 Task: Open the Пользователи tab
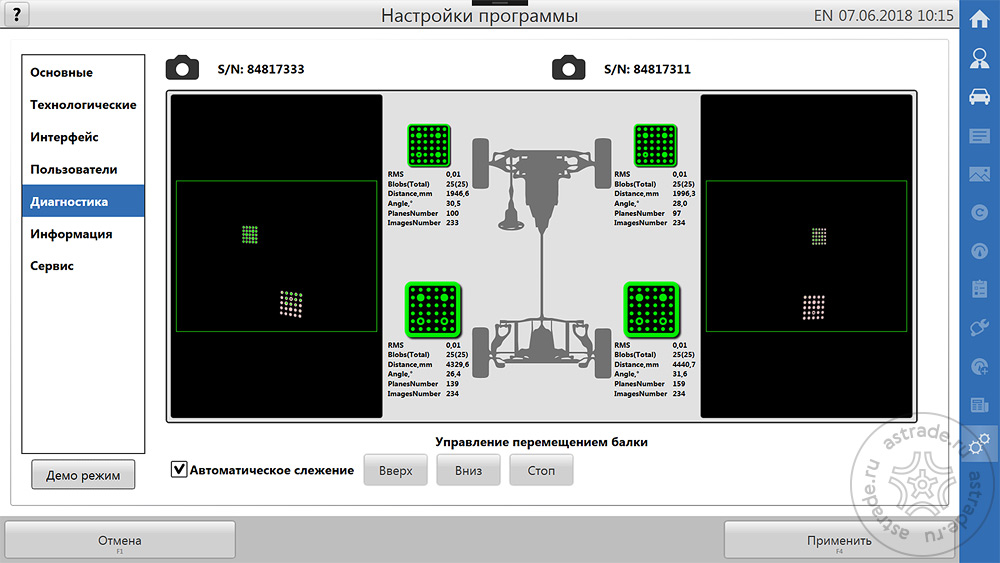point(83,170)
